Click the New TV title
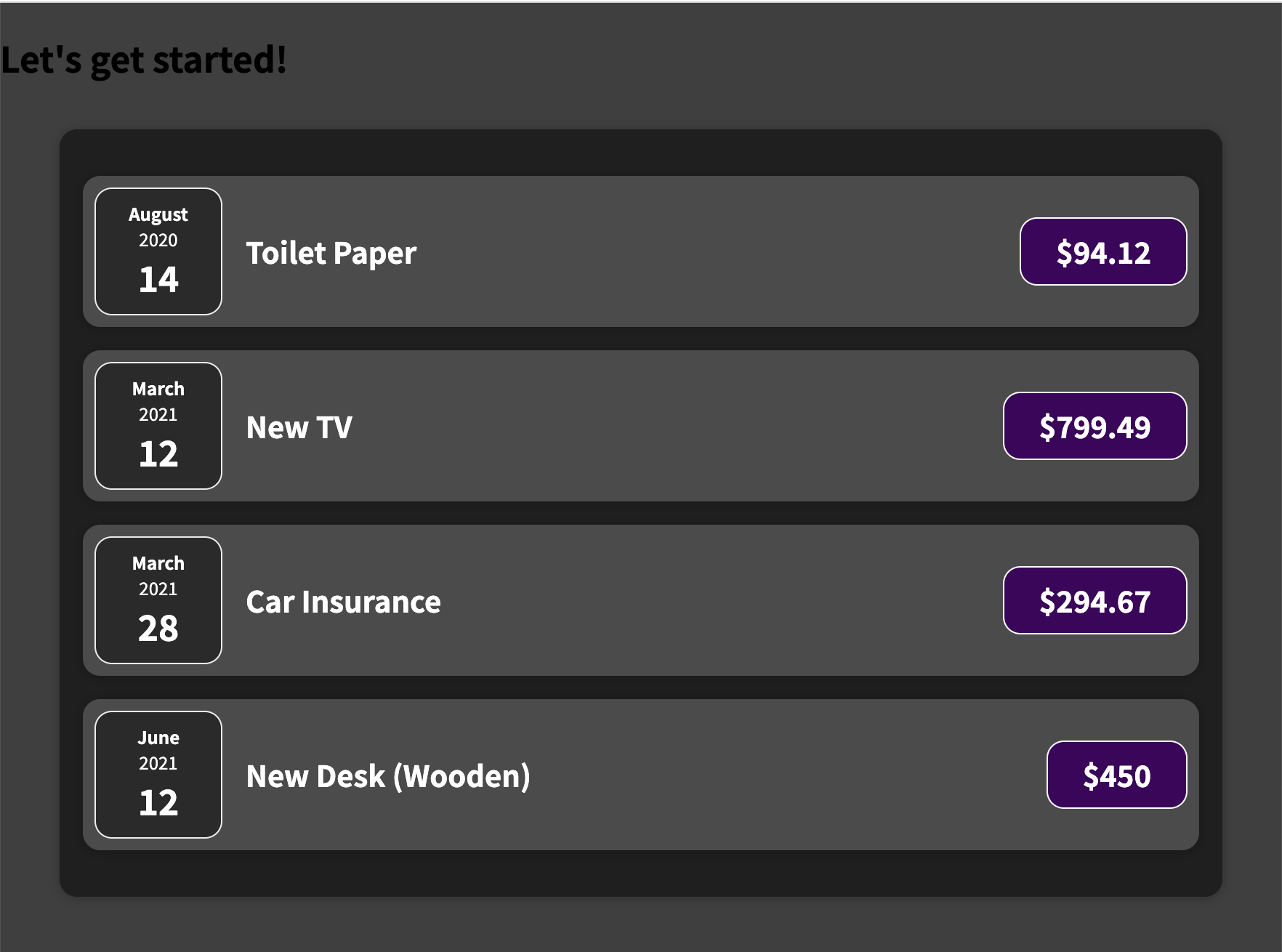1282x952 pixels. point(299,427)
